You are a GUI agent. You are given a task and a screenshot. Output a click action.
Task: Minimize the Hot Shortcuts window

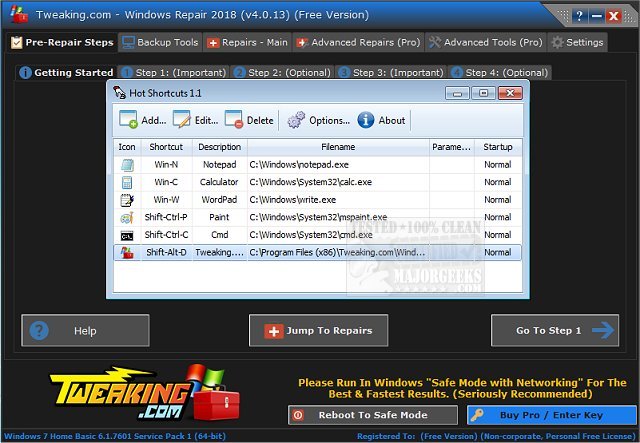point(457,93)
